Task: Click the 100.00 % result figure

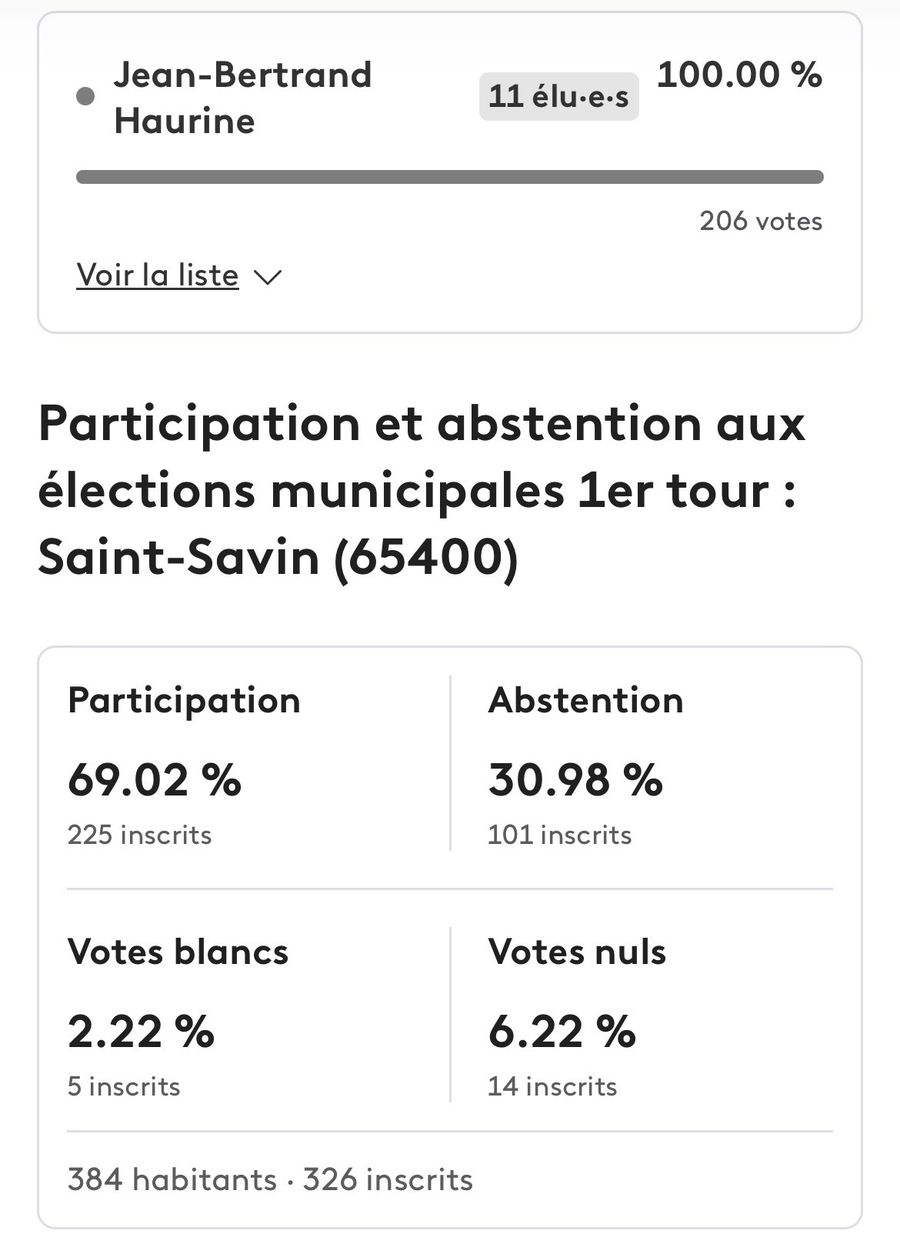Action: (739, 75)
